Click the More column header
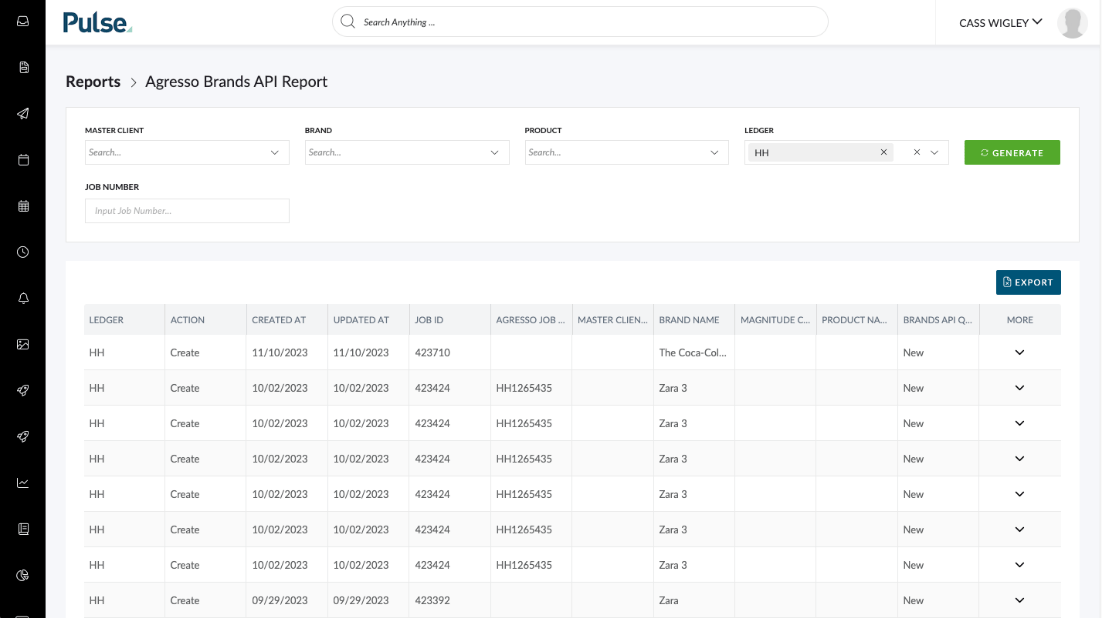The width and height of the screenshot is (1102, 618). [1020, 320]
